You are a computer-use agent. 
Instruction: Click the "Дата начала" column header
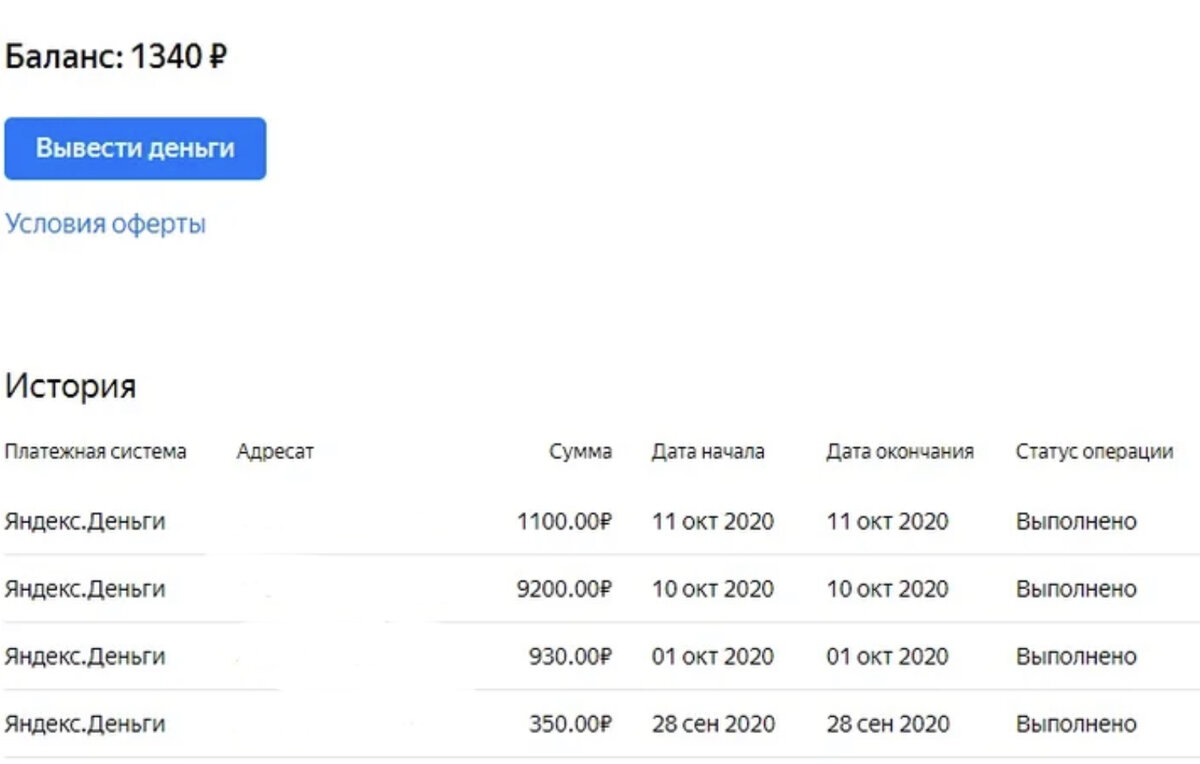[x=708, y=451]
